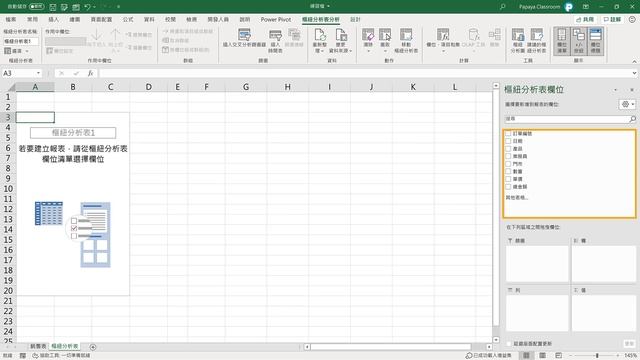This screenshot has height=360, width=640.
Task: Click the macro record status bar icon
Action: (x=23, y=356)
